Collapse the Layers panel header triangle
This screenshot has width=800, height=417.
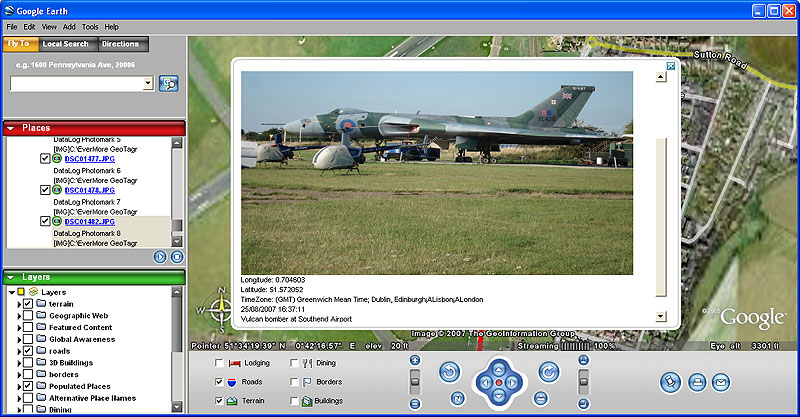point(11,277)
